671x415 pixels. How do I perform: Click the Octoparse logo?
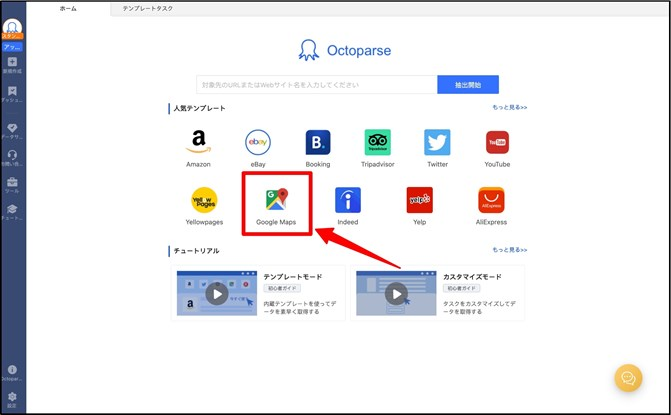[x=345, y=50]
